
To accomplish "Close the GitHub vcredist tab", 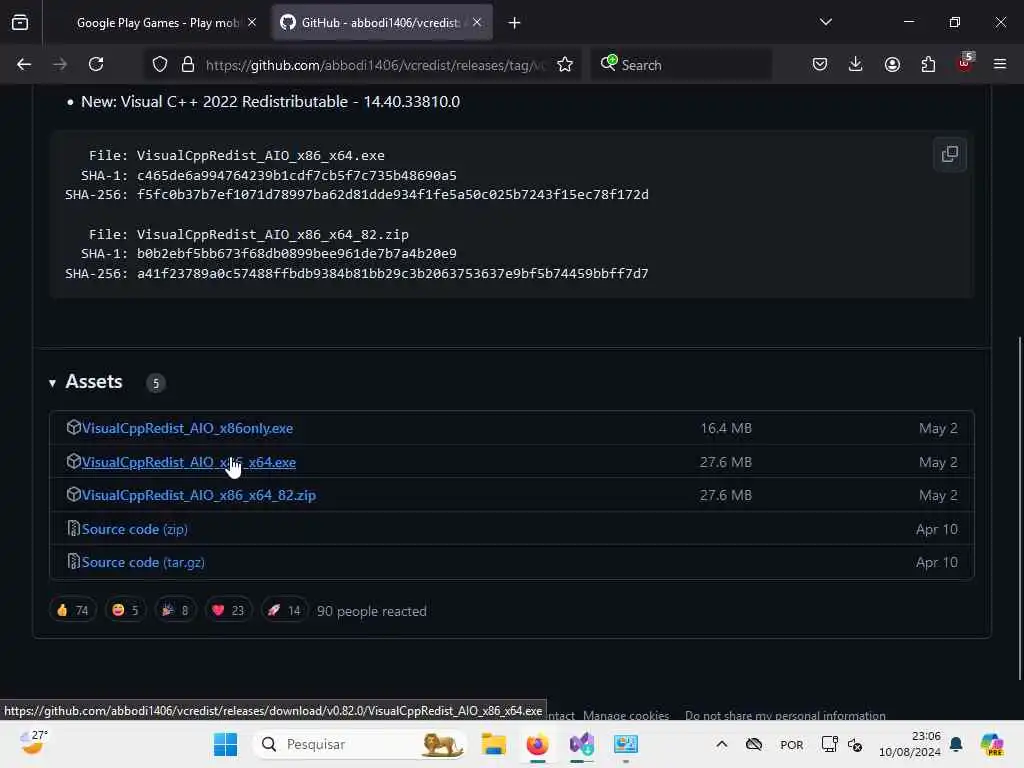I will (x=477, y=23).
